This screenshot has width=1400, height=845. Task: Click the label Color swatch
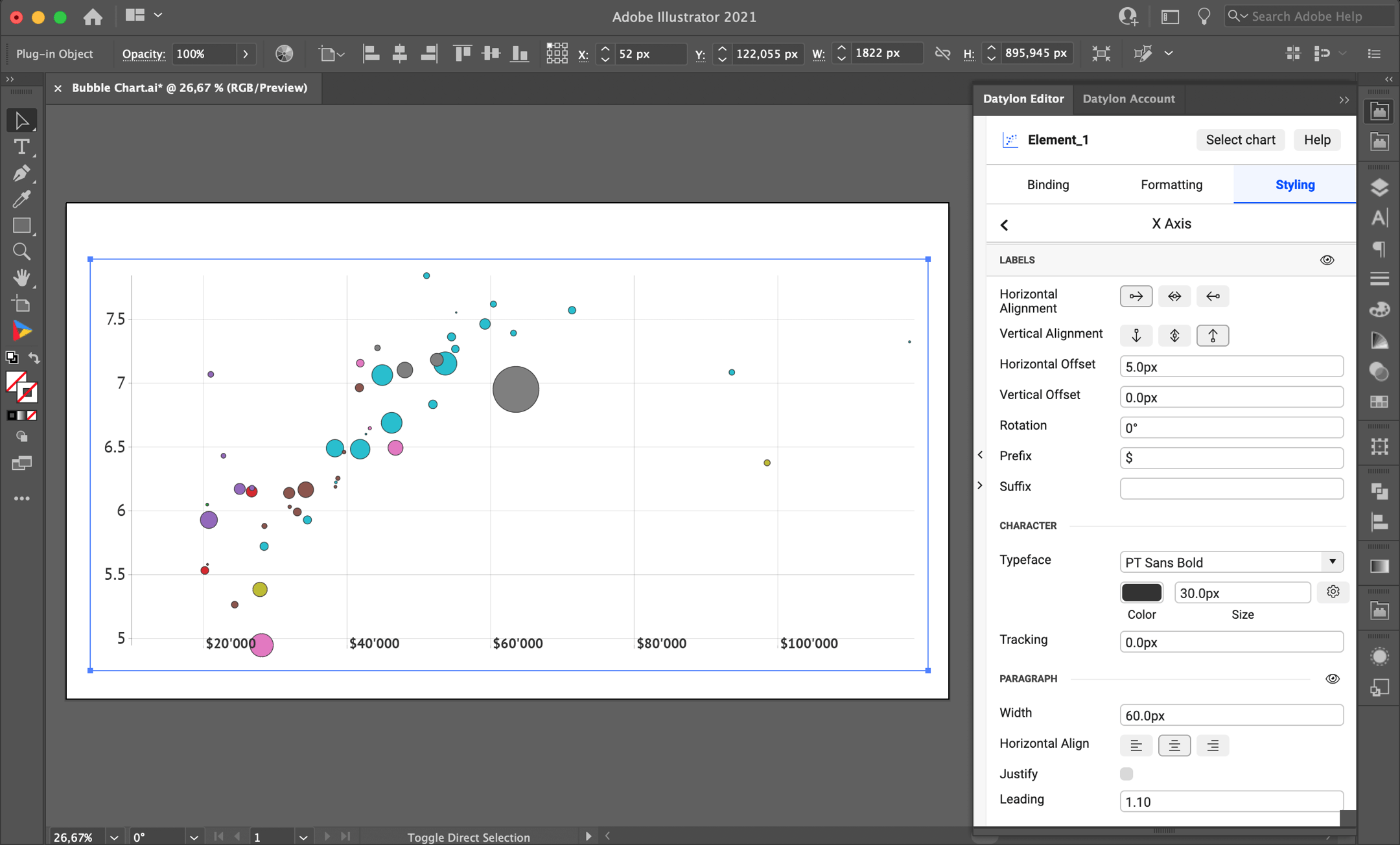point(1141,592)
